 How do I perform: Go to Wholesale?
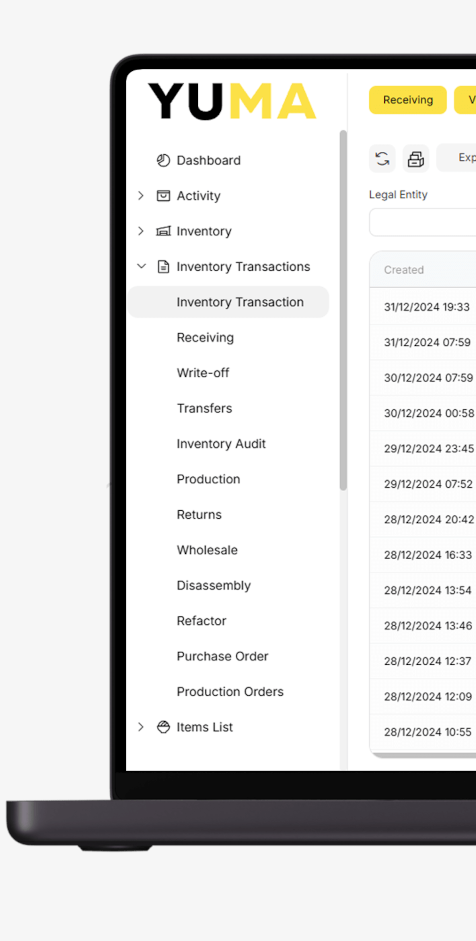[207, 550]
